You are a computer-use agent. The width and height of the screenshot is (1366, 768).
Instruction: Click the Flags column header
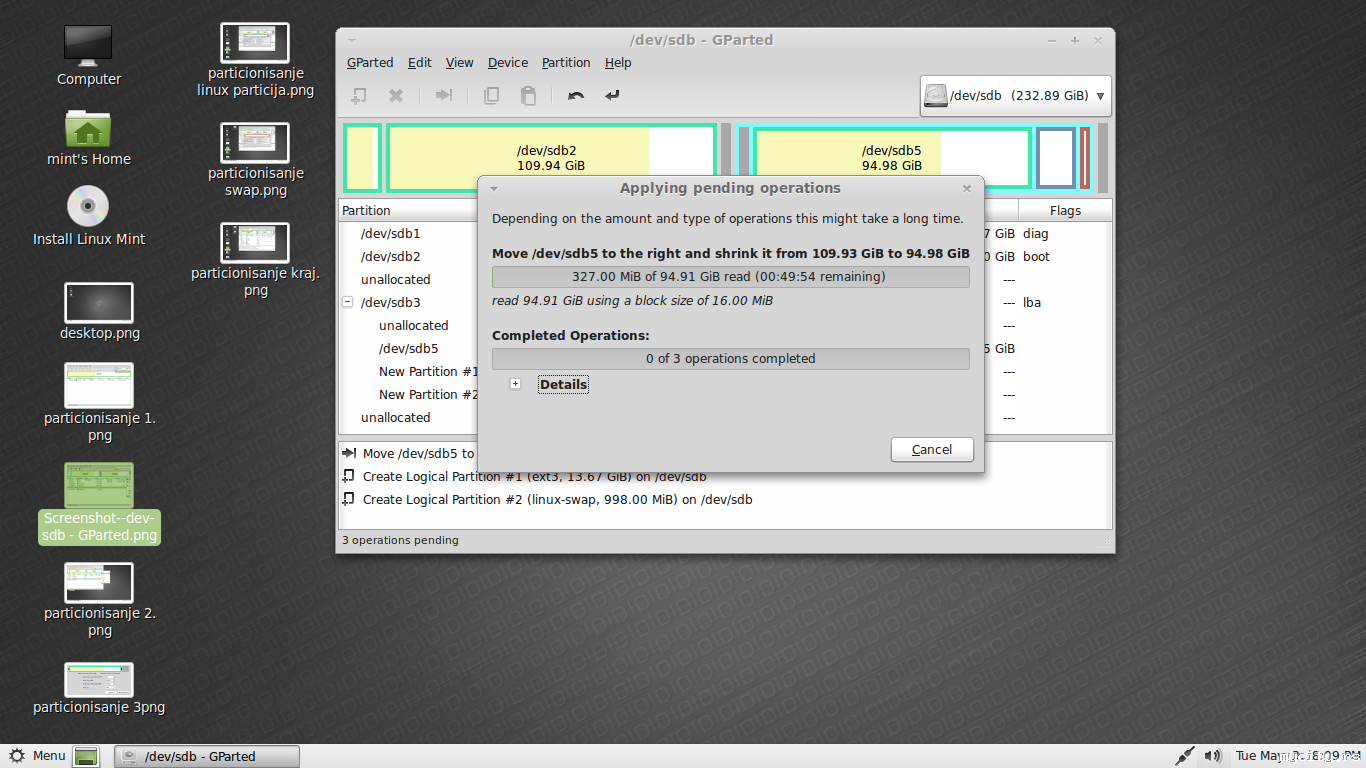(1065, 210)
